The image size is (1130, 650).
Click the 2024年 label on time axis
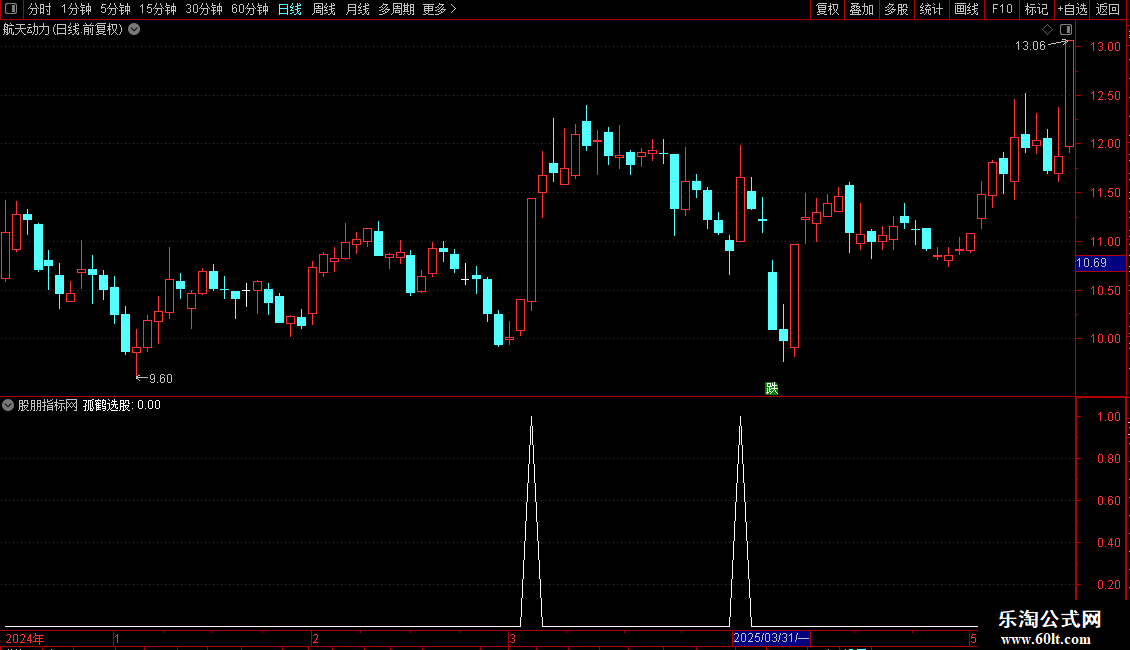click(25, 638)
